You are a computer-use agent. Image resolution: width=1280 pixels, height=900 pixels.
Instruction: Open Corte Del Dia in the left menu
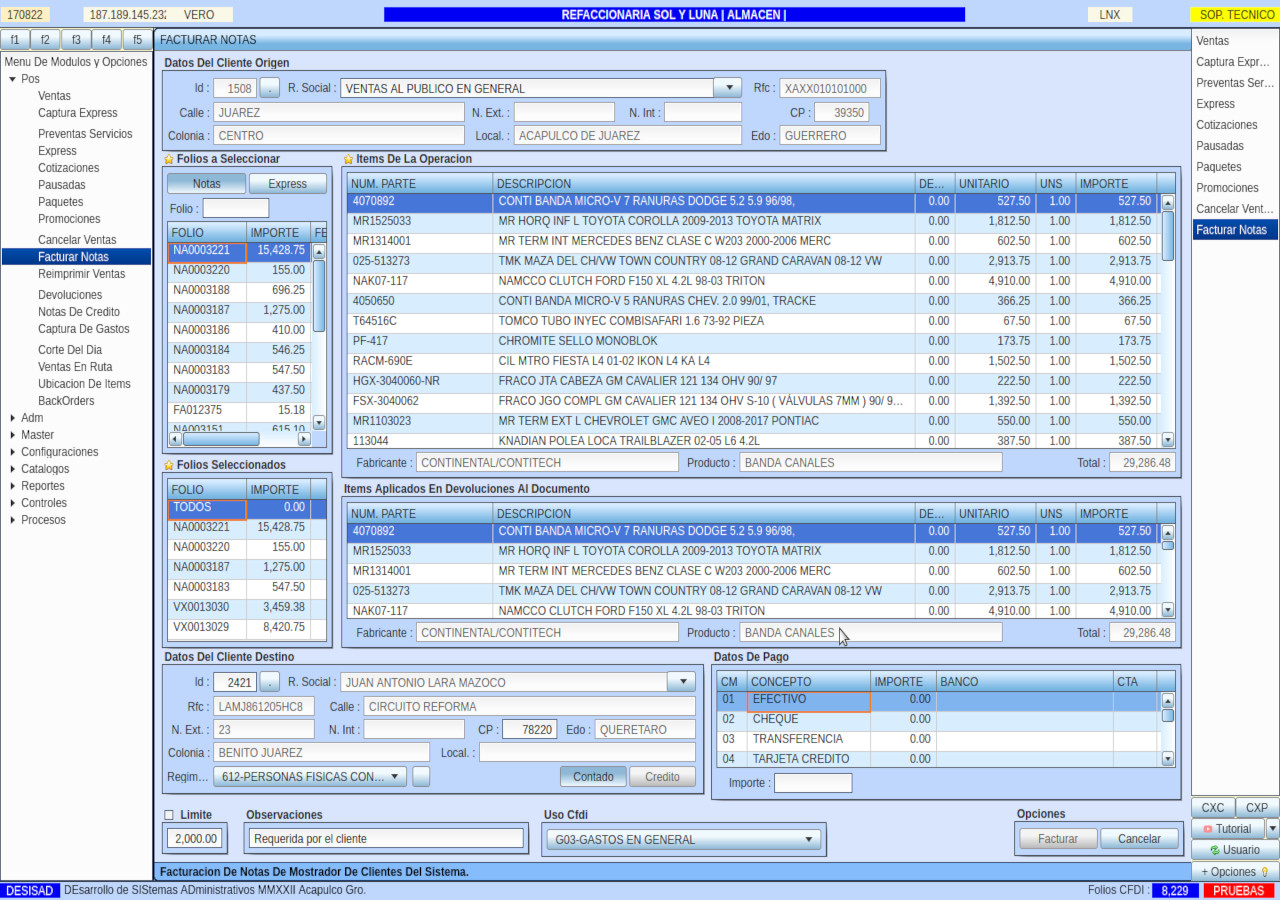tap(70, 350)
